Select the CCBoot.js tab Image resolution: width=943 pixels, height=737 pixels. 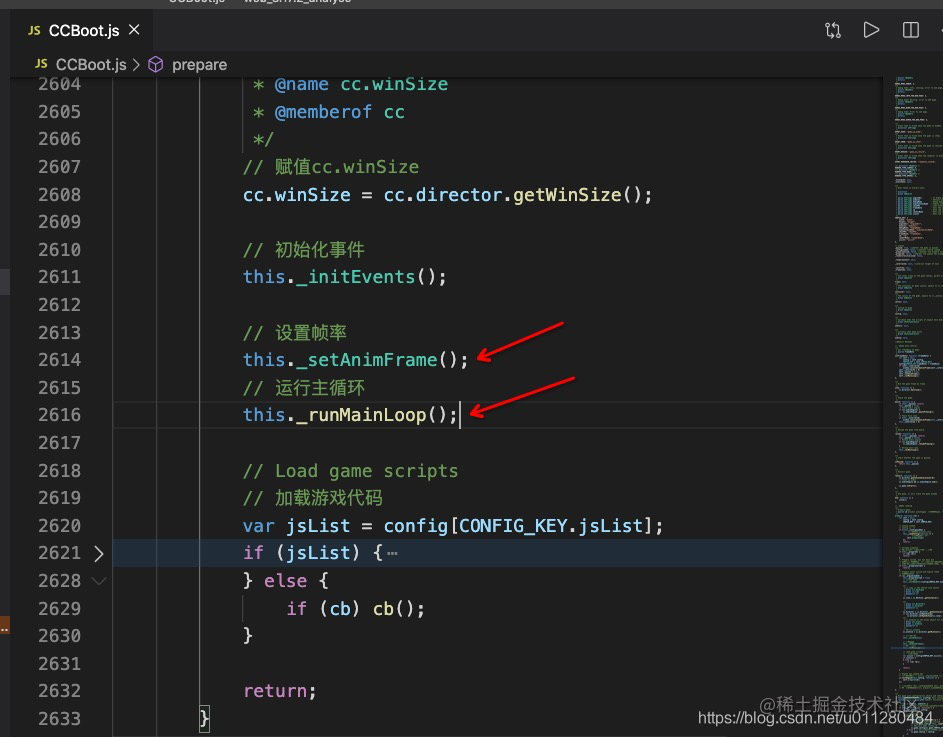click(x=84, y=30)
